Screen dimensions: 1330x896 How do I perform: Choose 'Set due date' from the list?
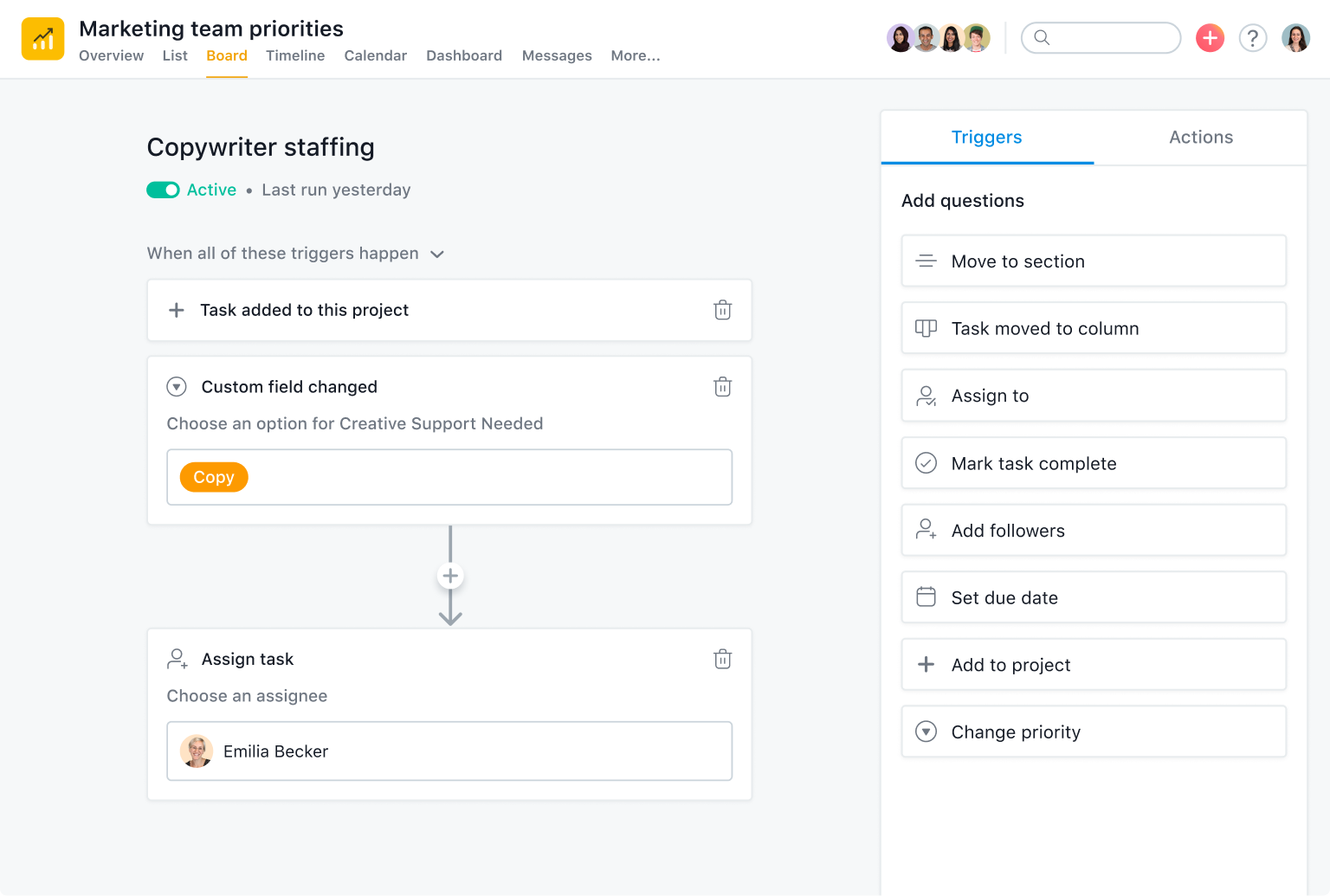[1093, 597]
